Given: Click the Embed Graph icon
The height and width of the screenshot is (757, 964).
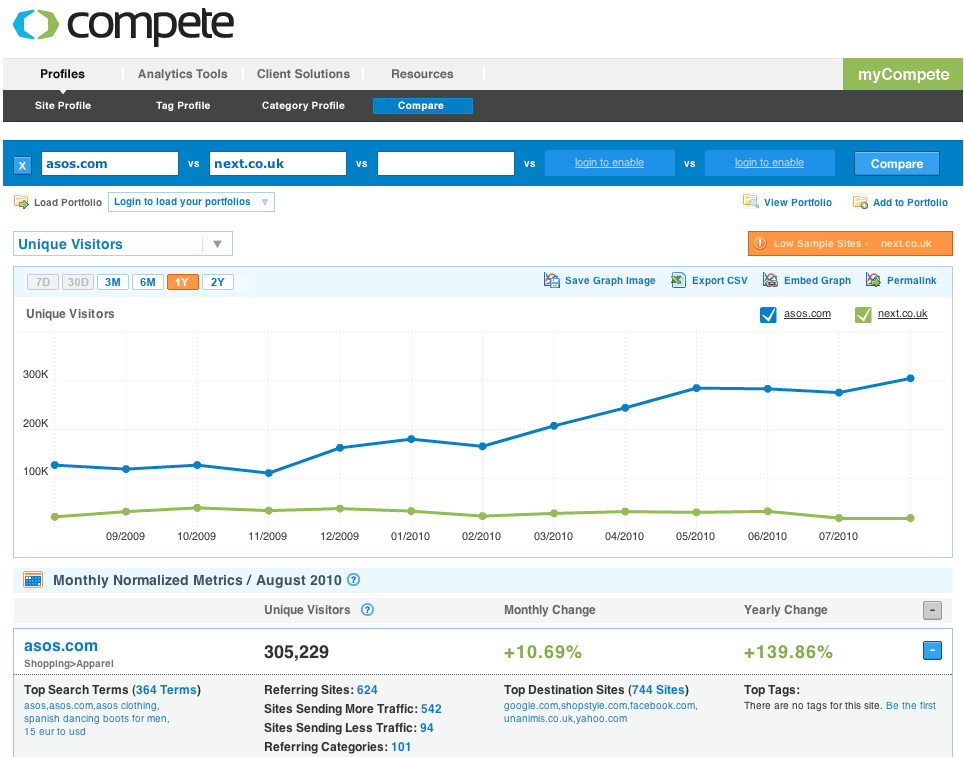Looking at the screenshot, I should click(770, 280).
